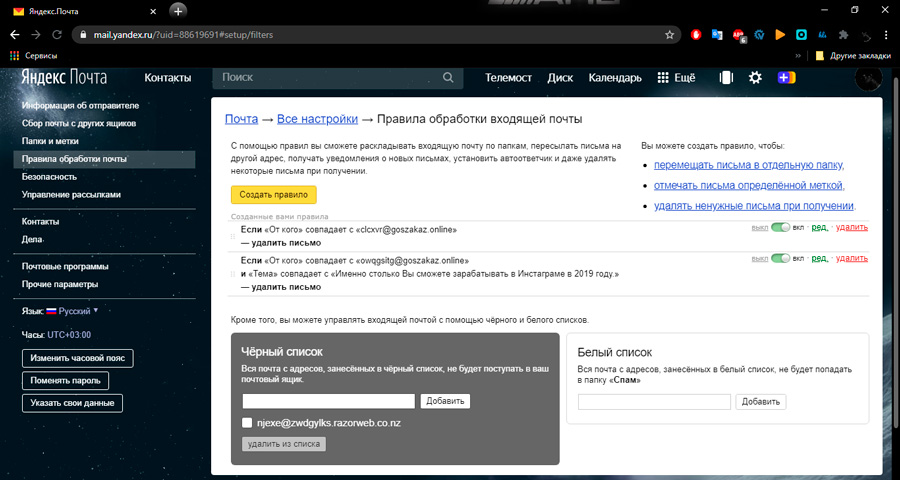900x480 pixels.
Task: Toggle the owqgsitg@goszakaz.online rule switch
Action: pyautogui.click(x=780, y=258)
